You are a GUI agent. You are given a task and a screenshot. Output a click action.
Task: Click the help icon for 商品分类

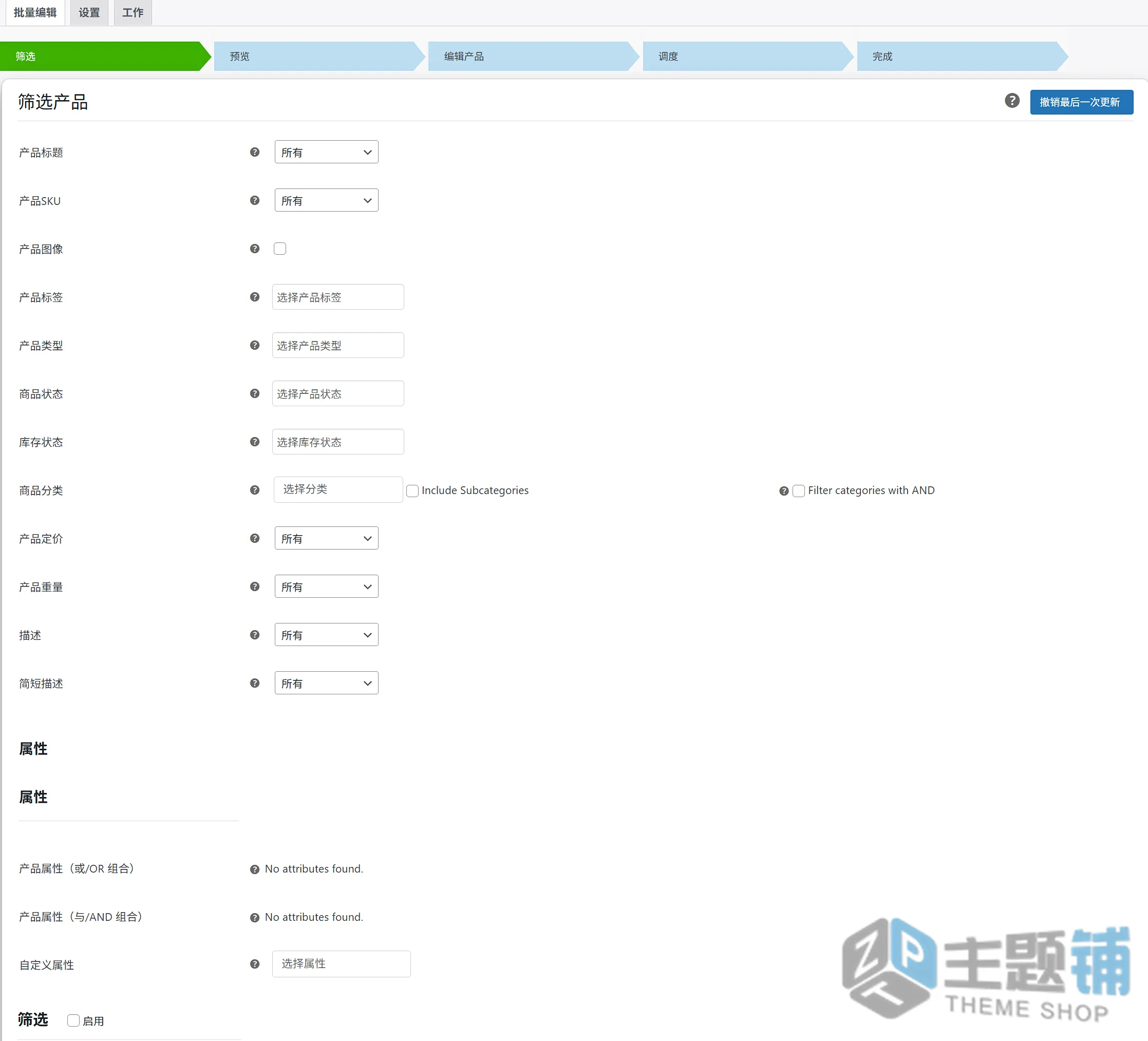pyautogui.click(x=255, y=490)
